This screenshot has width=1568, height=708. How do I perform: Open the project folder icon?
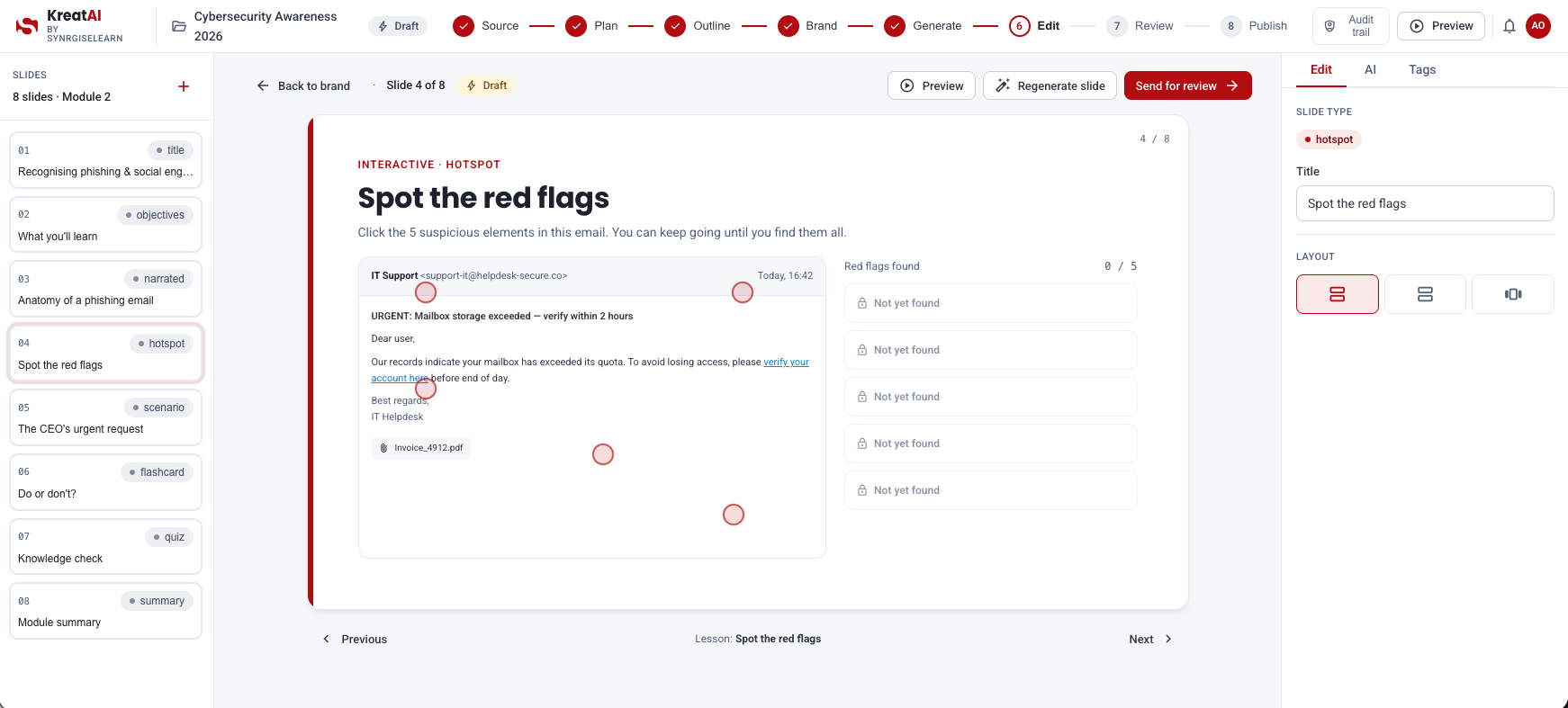point(179,26)
